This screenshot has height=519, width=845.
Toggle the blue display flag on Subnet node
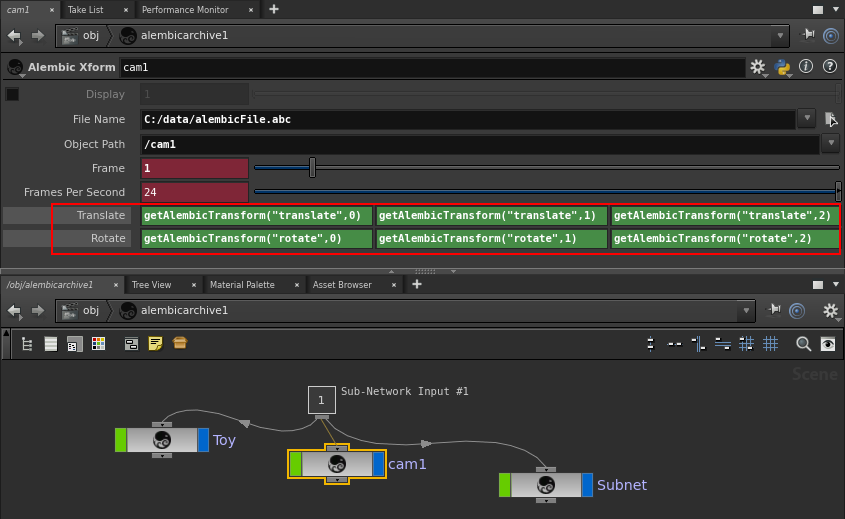pyautogui.click(x=587, y=485)
